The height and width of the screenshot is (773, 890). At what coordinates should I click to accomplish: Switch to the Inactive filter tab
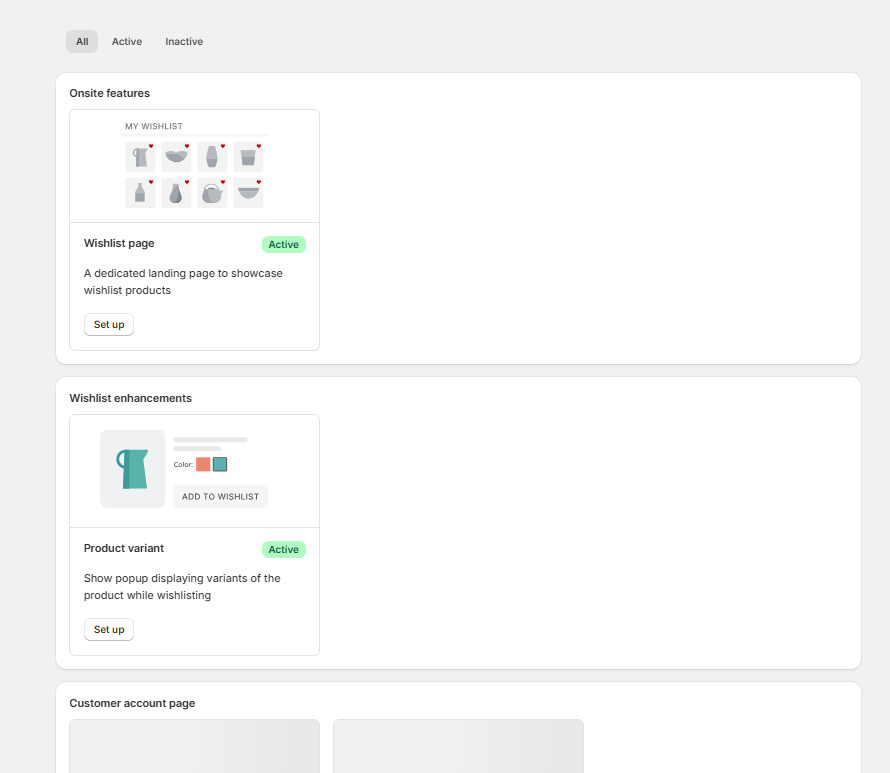(184, 41)
